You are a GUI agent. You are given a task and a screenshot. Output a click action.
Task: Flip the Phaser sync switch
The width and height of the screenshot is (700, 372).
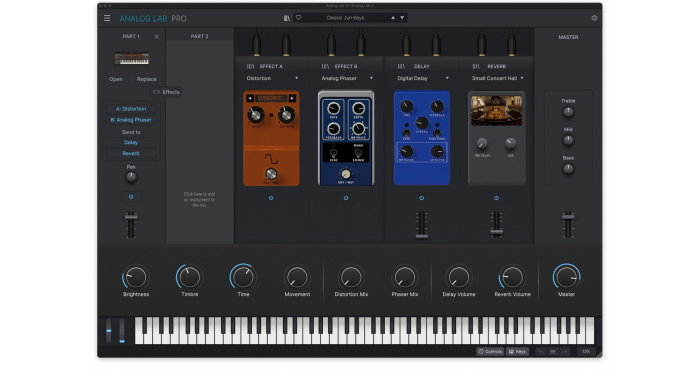[333, 154]
